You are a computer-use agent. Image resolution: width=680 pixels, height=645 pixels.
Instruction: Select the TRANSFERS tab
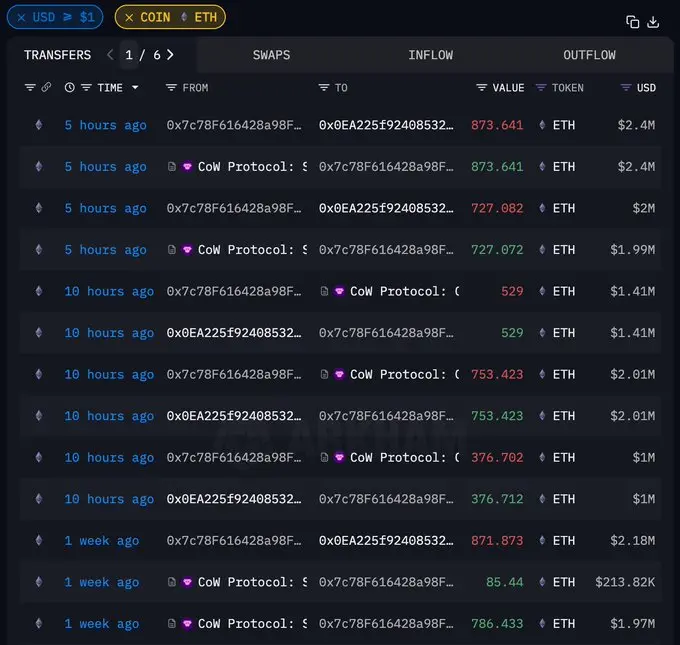(57, 55)
